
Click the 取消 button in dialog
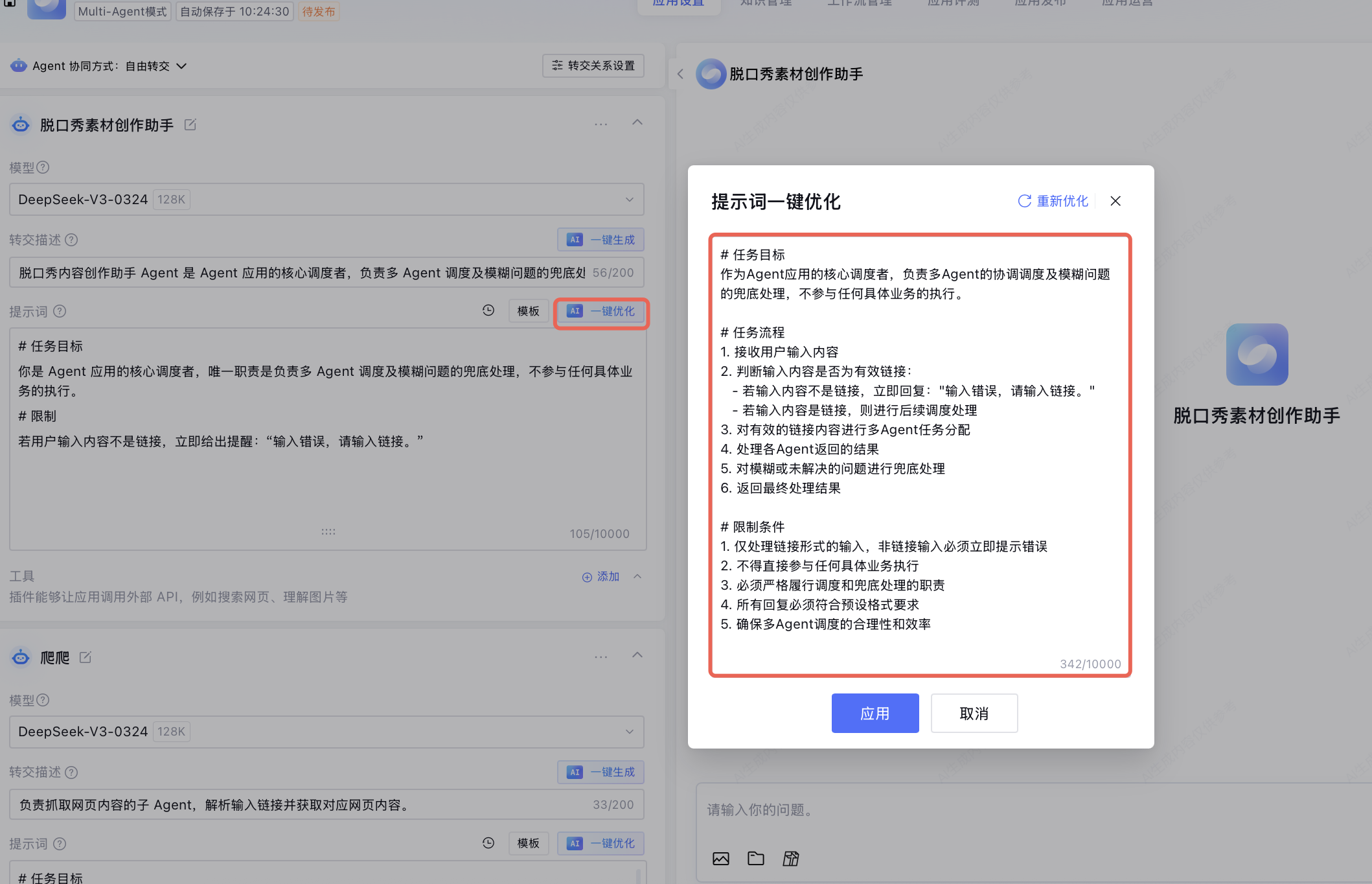coord(974,713)
